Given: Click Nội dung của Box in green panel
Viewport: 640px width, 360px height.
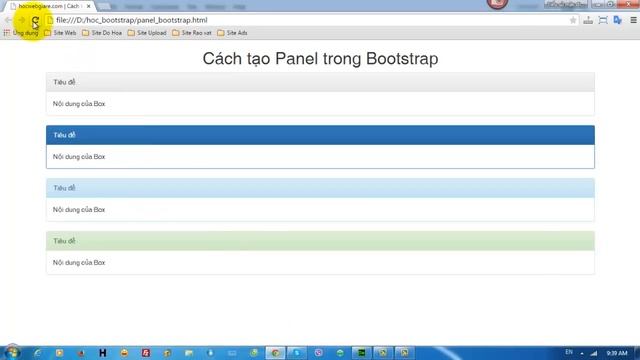Looking at the screenshot, I should click(79, 262).
